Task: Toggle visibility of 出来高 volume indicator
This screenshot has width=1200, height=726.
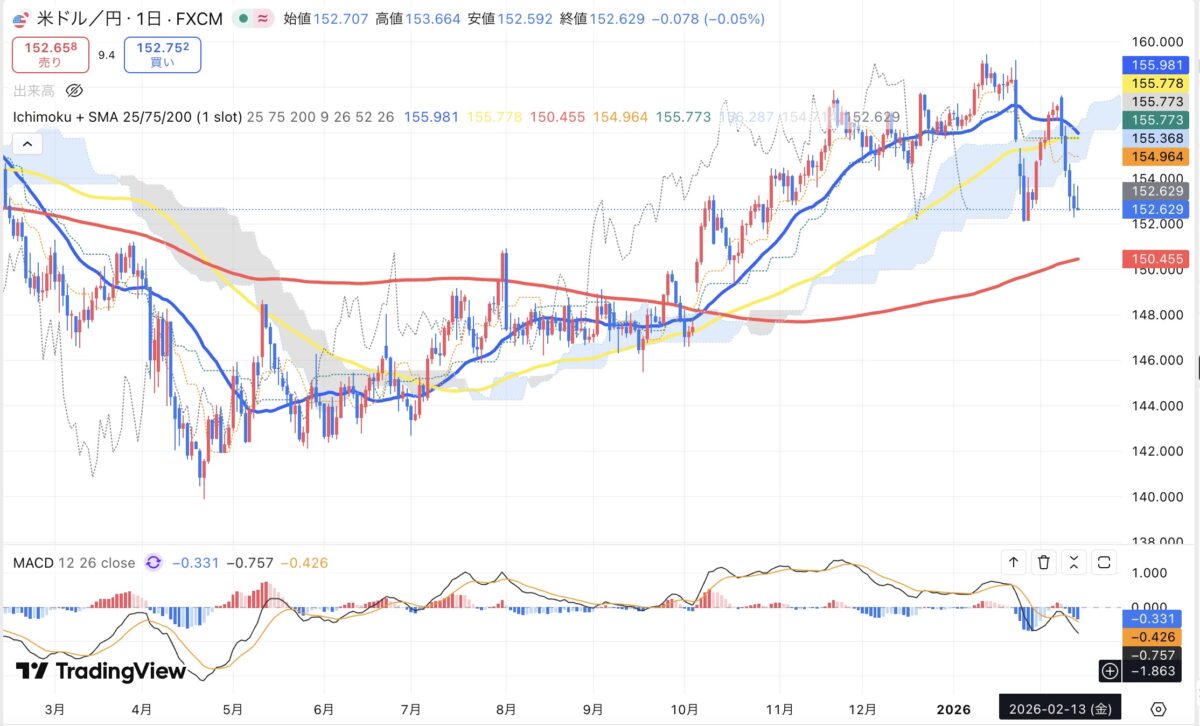Action: click(74, 91)
